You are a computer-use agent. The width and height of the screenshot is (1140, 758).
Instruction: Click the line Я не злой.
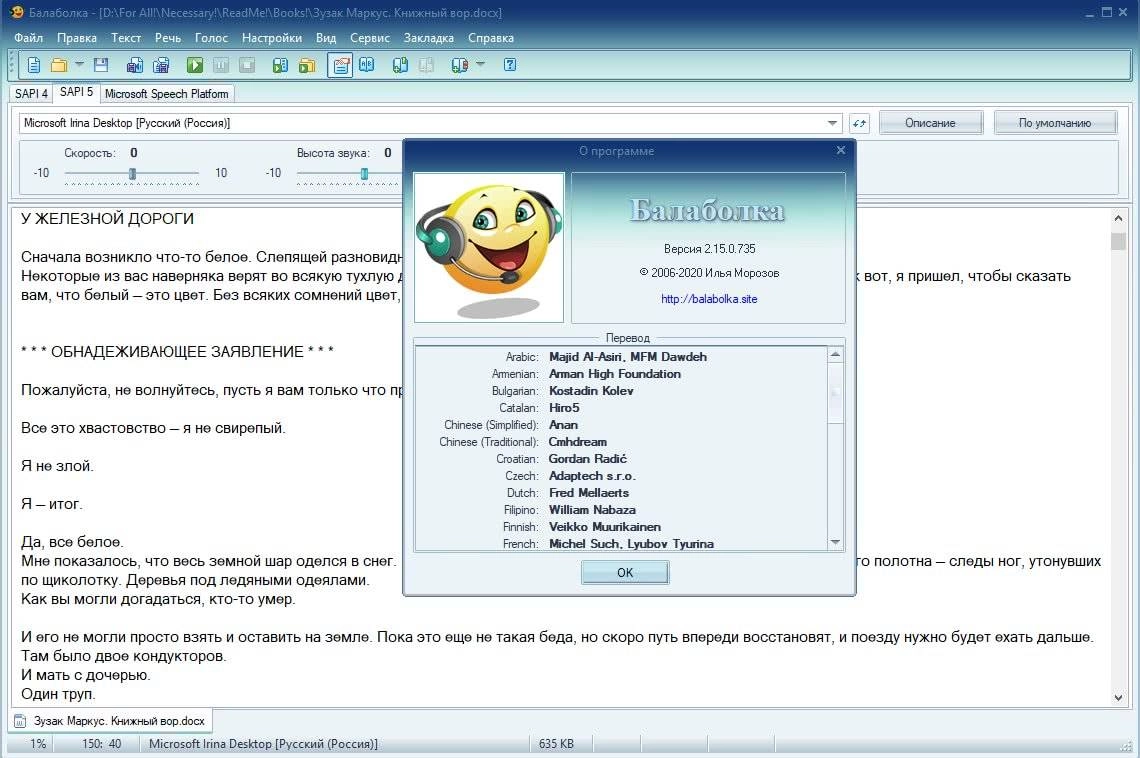57,466
